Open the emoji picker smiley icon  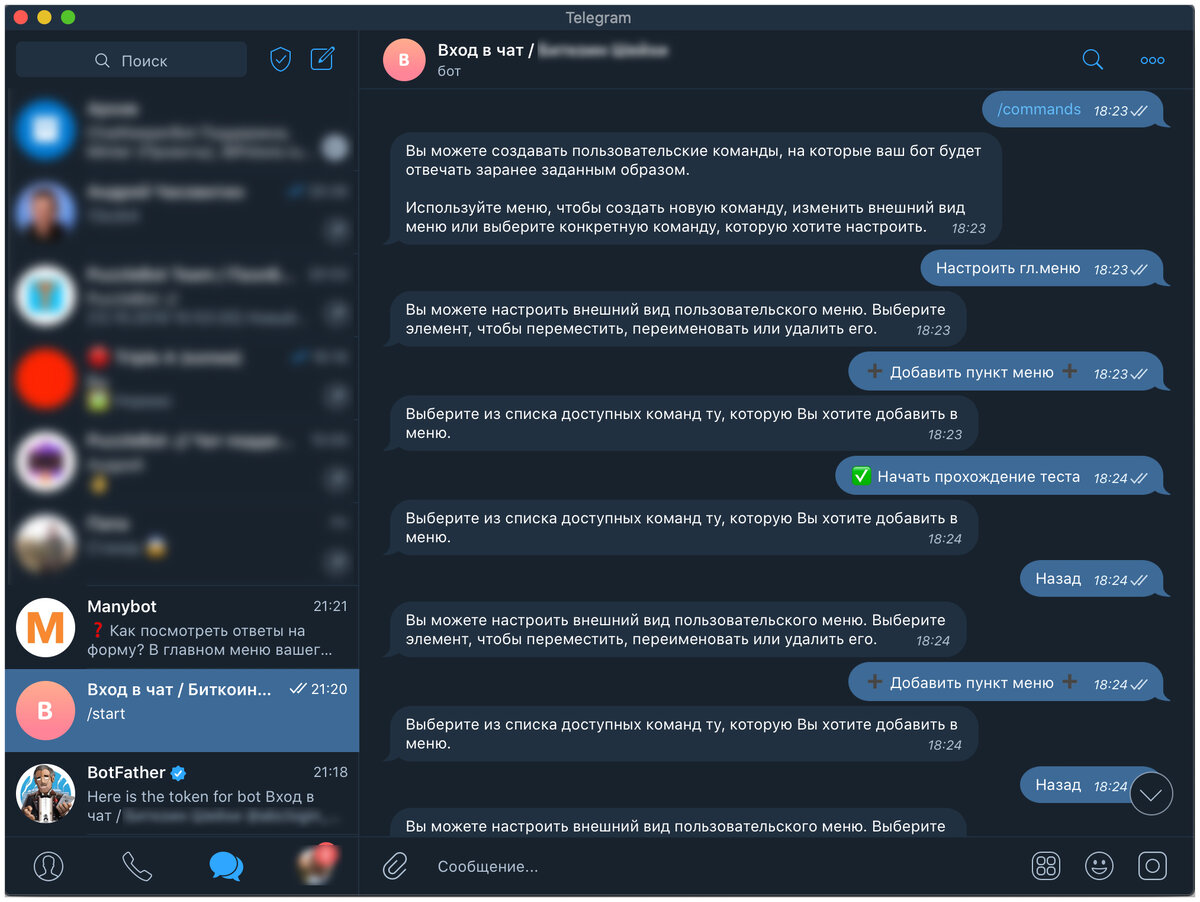pos(1099,866)
